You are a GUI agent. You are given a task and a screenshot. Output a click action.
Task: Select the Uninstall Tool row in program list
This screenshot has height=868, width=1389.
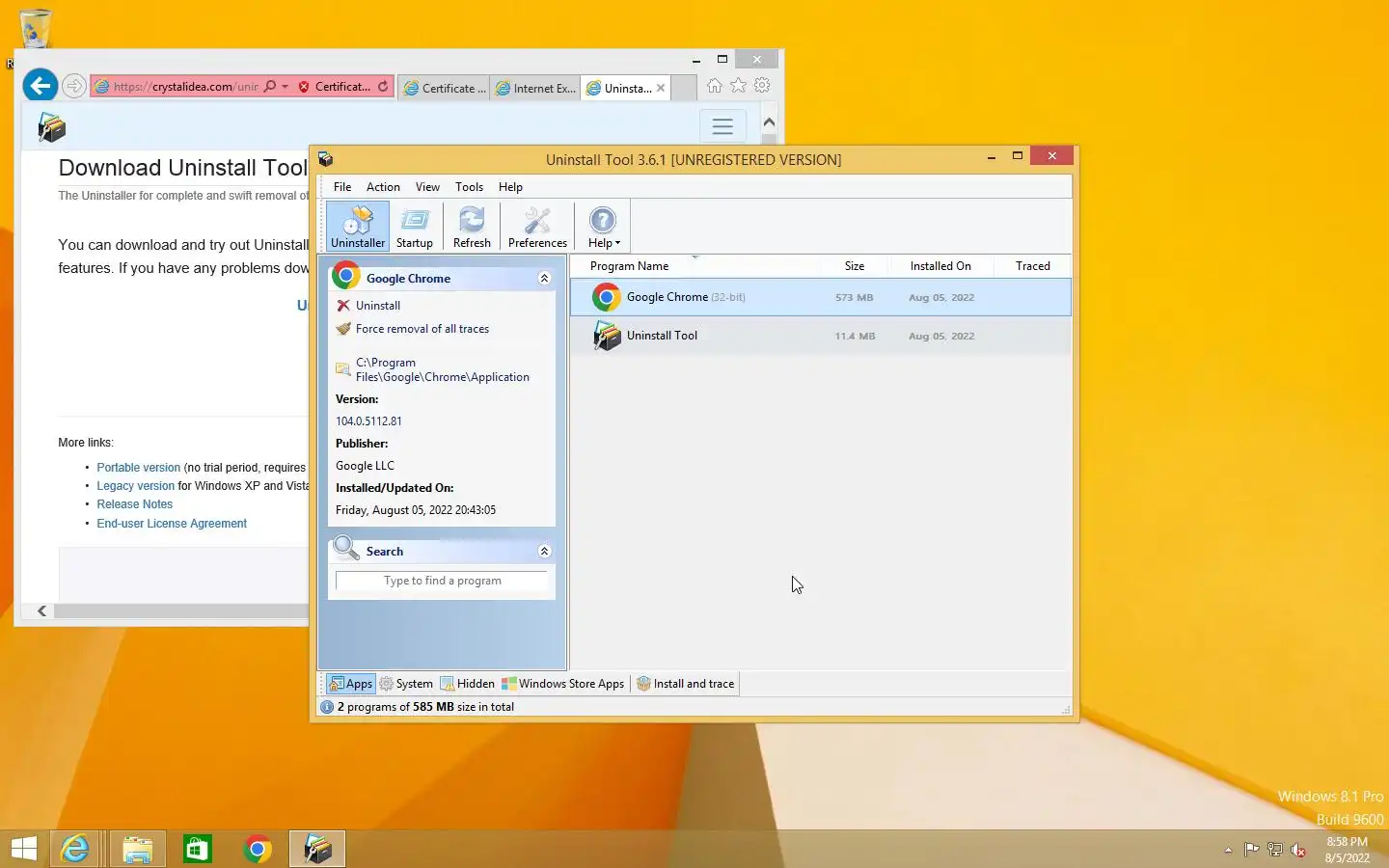pyautogui.click(x=820, y=336)
